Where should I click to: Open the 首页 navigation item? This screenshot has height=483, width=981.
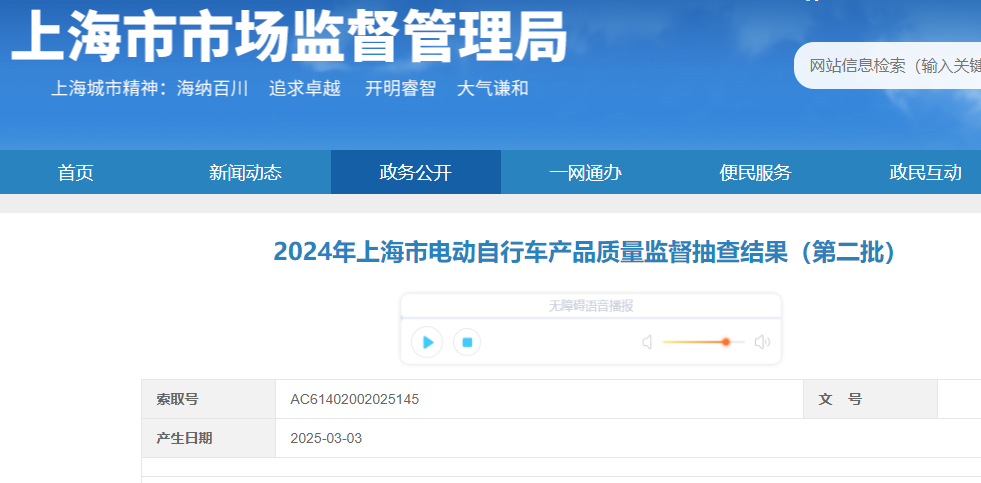(x=76, y=172)
